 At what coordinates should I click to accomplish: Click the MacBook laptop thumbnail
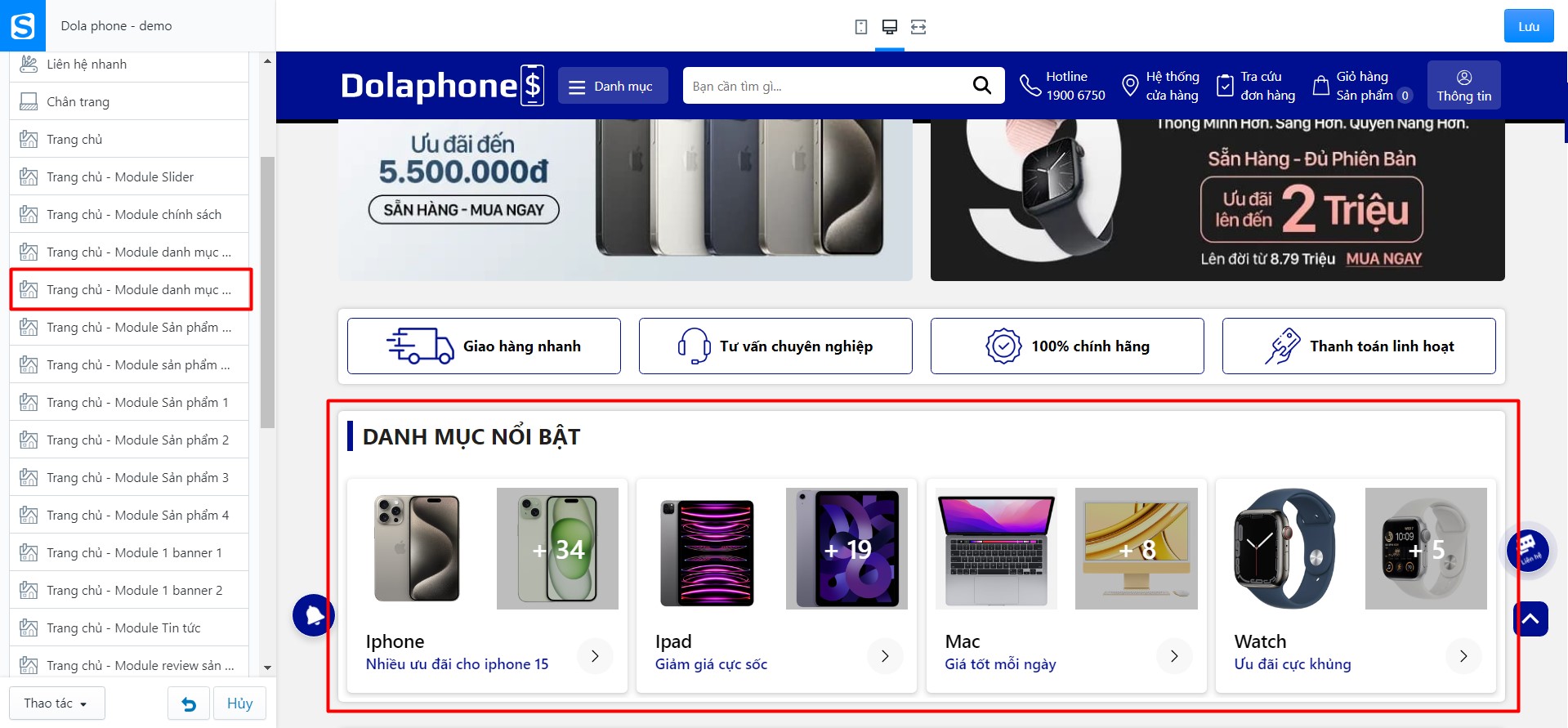996,548
